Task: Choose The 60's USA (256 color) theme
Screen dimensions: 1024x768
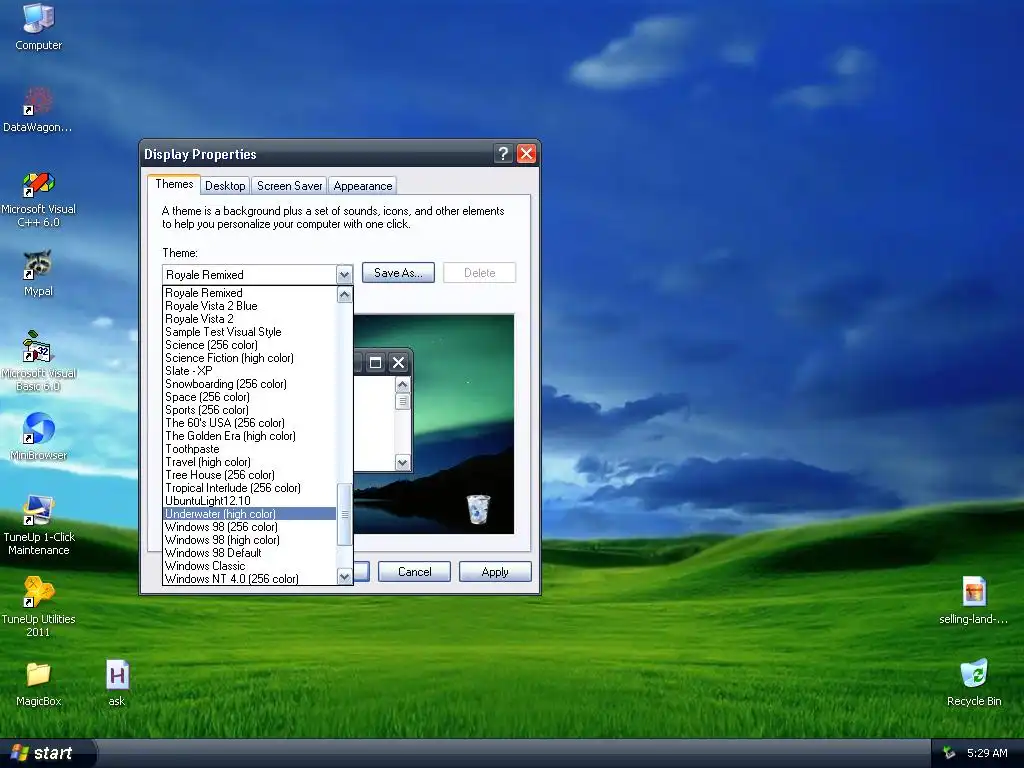Action: 249,423
